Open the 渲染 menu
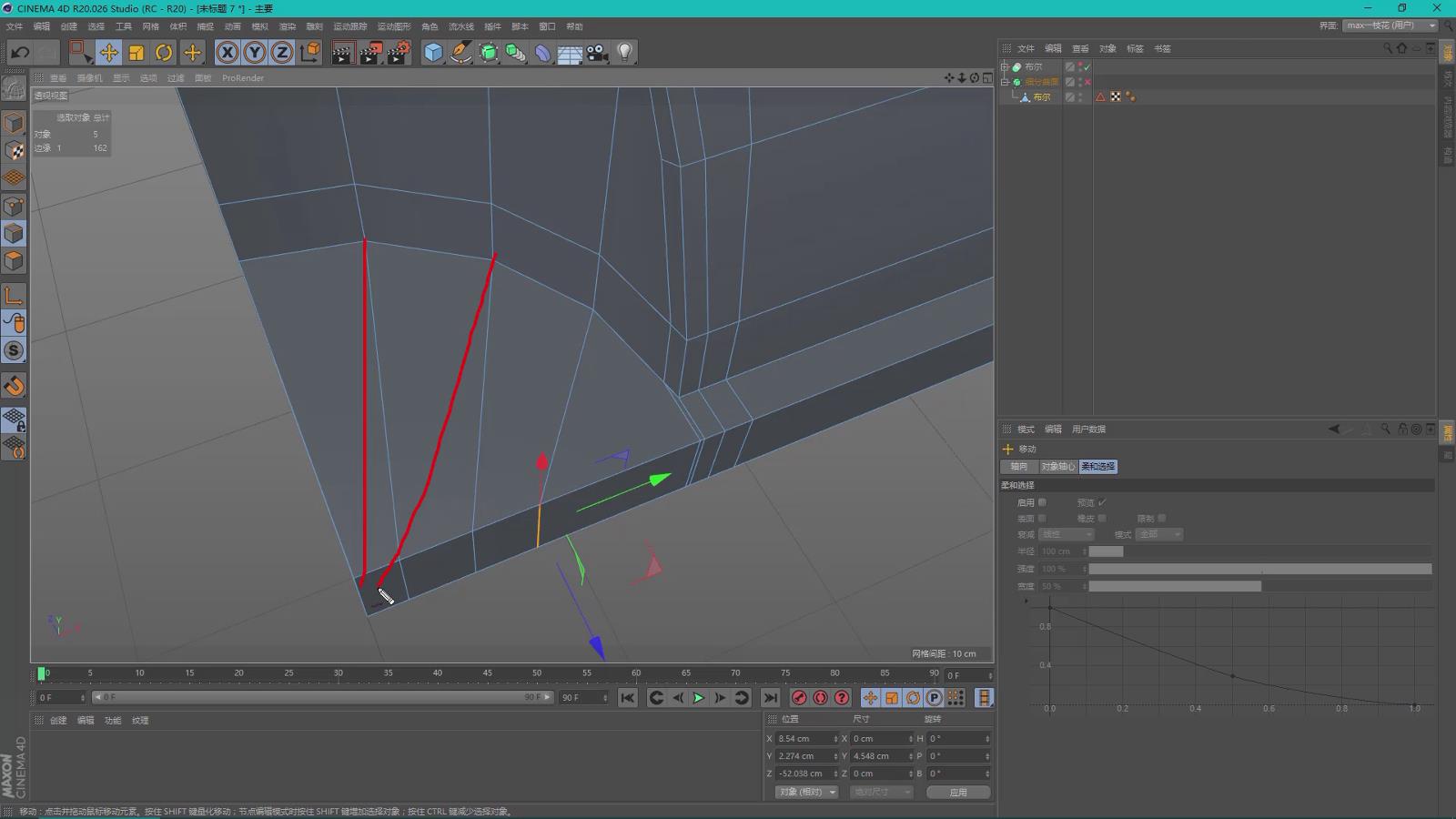The image size is (1456, 819). 288,26
